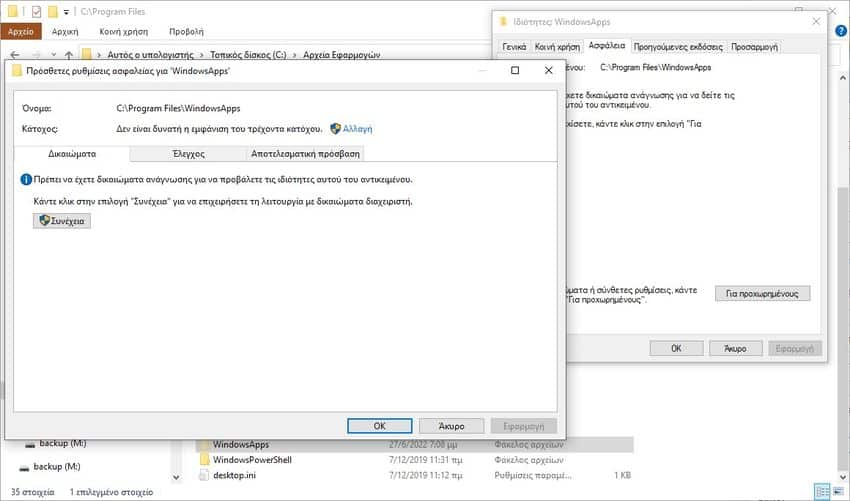Open the Αρχική ribbon tab

click(65, 31)
